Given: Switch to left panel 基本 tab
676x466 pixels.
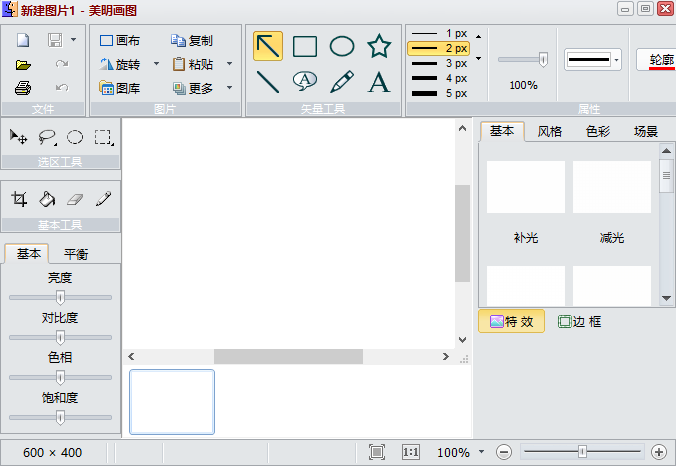Looking at the screenshot, I should pyautogui.click(x=29, y=253).
